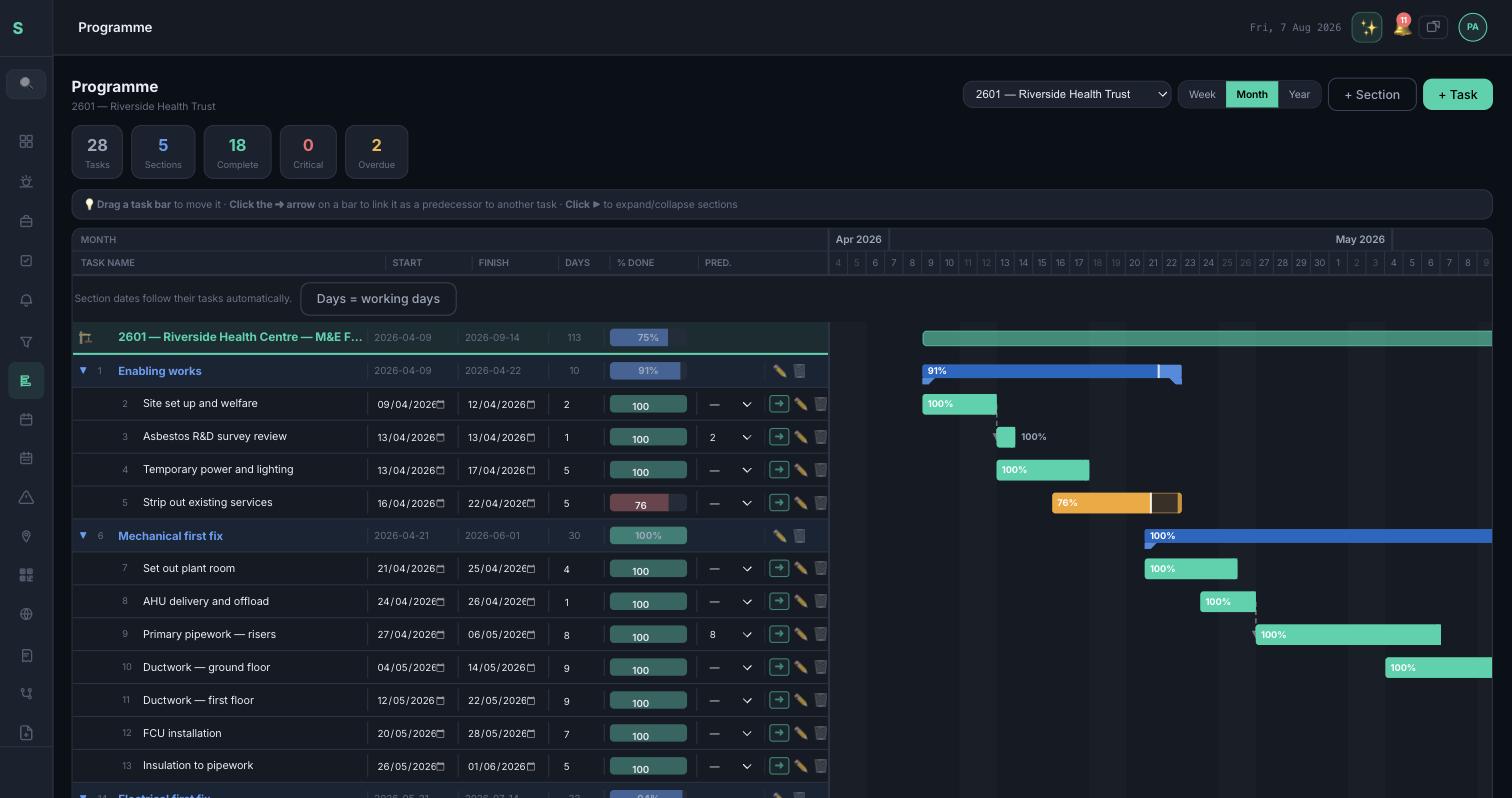Open the PA user avatar menu

1472,27
